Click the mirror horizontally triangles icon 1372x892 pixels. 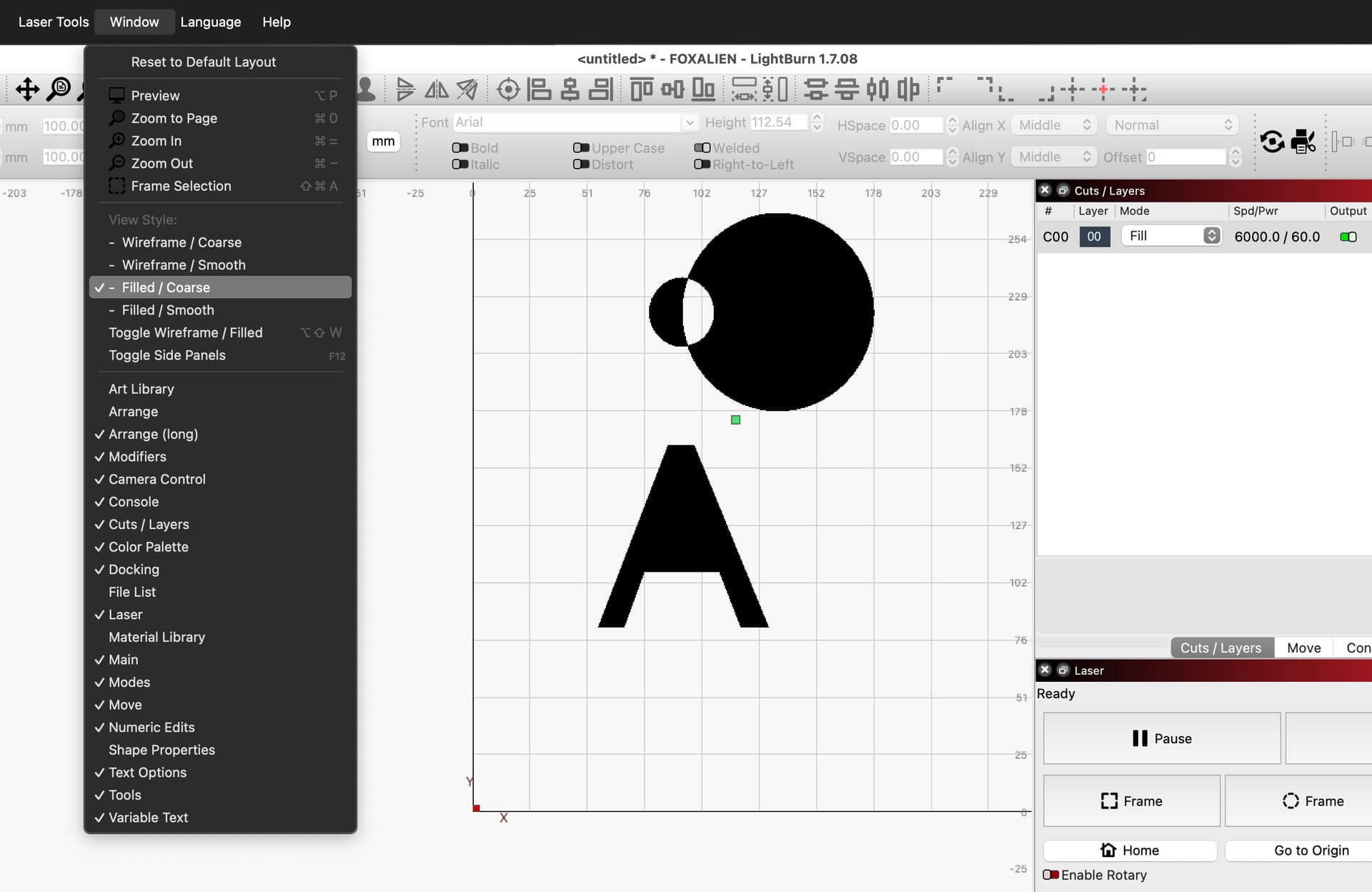click(437, 89)
